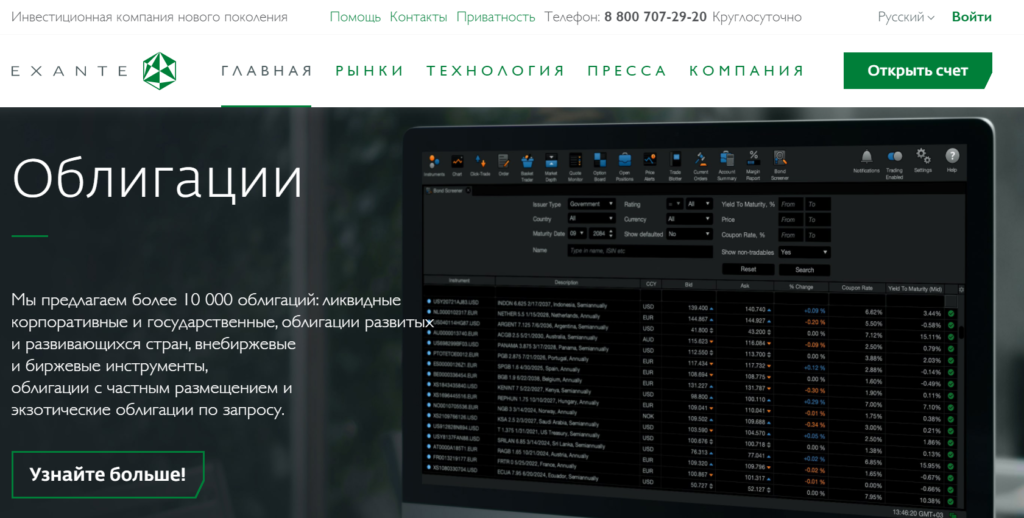Open the Show defaulted dropdown
The width and height of the screenshot is (1024, 518).
tap(689, 234)
